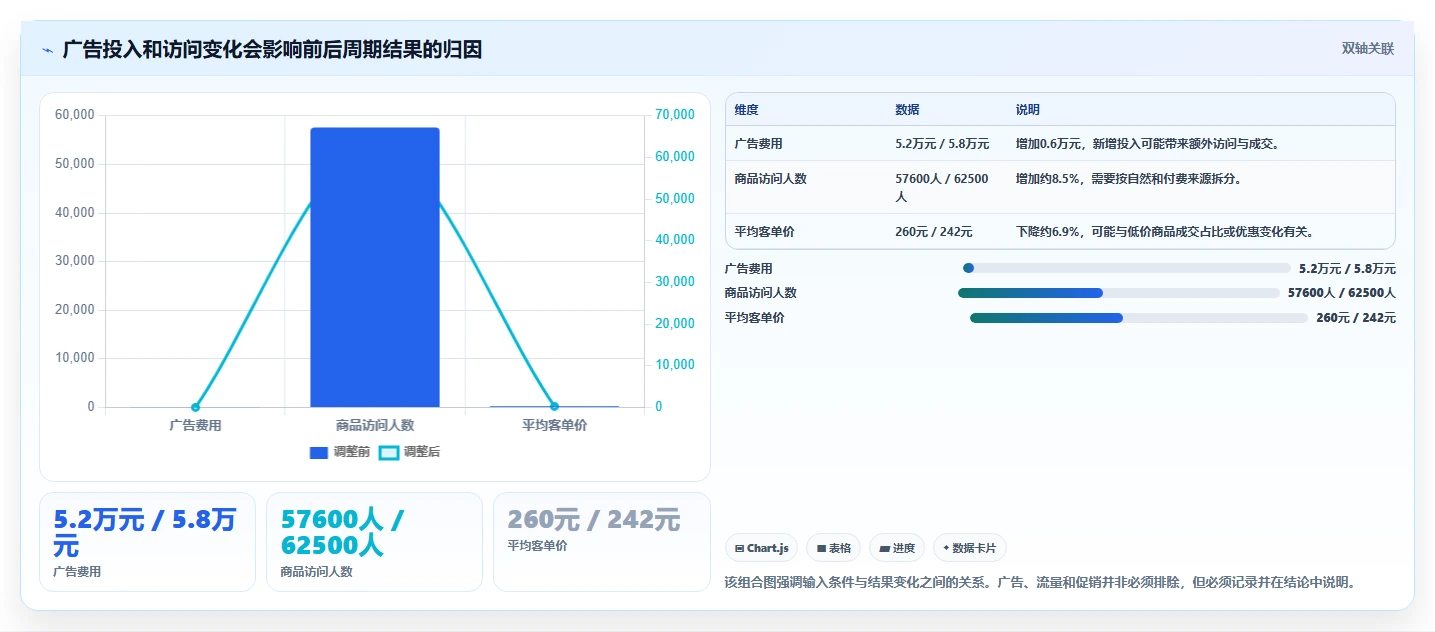This screenshot has height=632, width=1435.
Task: Click the 增加0.6万元 explanation text
Action: click(x=1148, y=144)
